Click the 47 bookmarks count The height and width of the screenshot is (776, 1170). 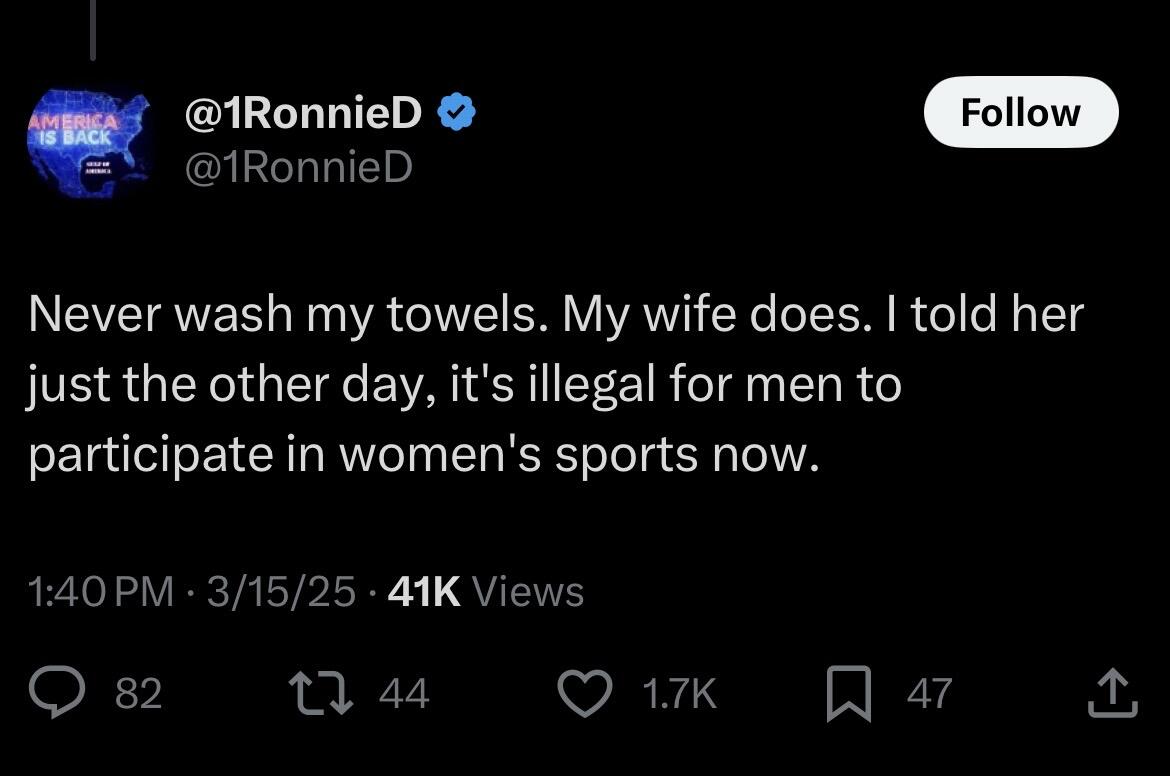(x=930, y=693)
